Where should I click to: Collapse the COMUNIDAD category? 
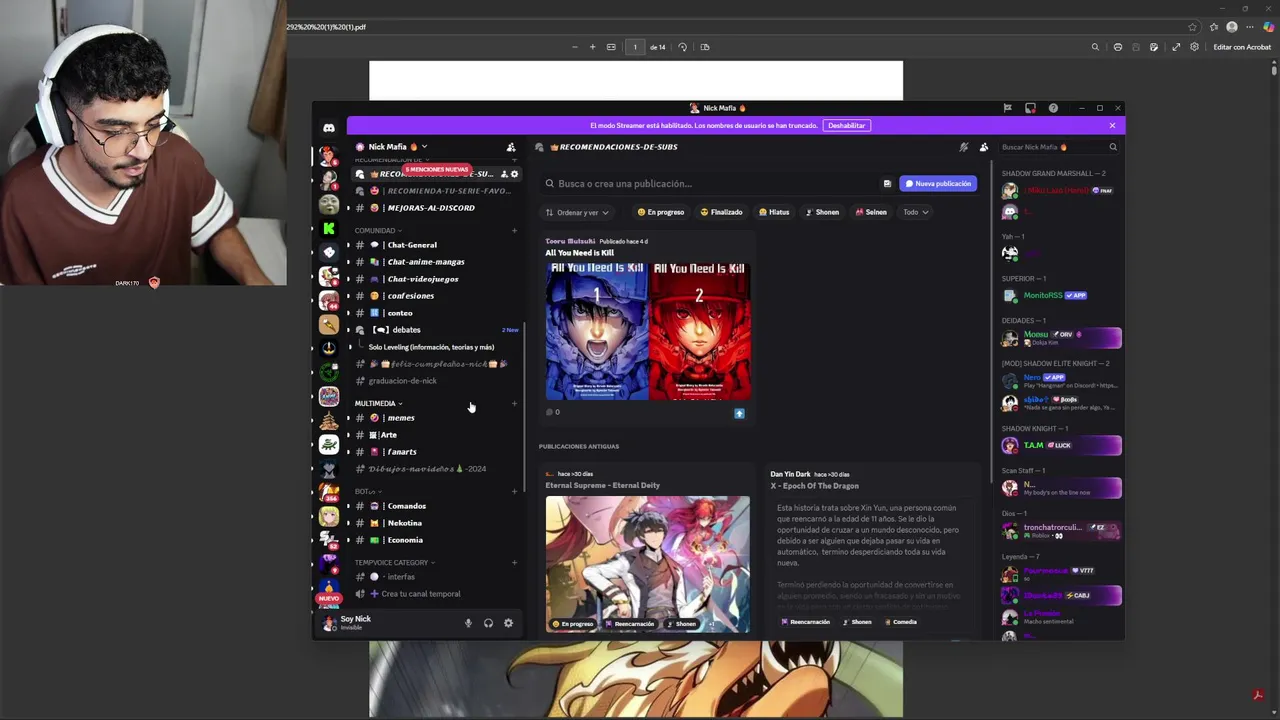(378, 230)
